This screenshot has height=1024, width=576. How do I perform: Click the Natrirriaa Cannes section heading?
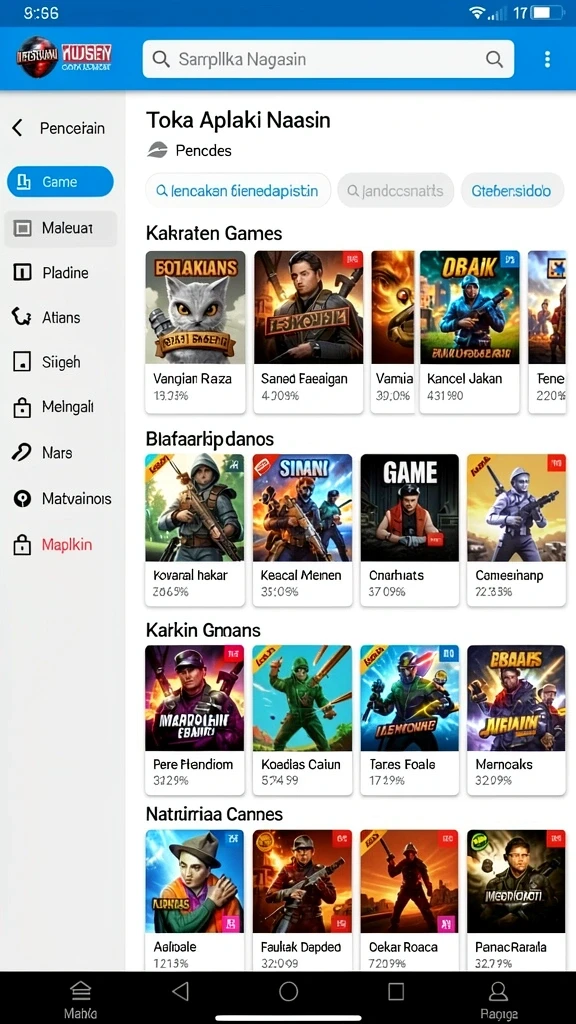point(214,814)
